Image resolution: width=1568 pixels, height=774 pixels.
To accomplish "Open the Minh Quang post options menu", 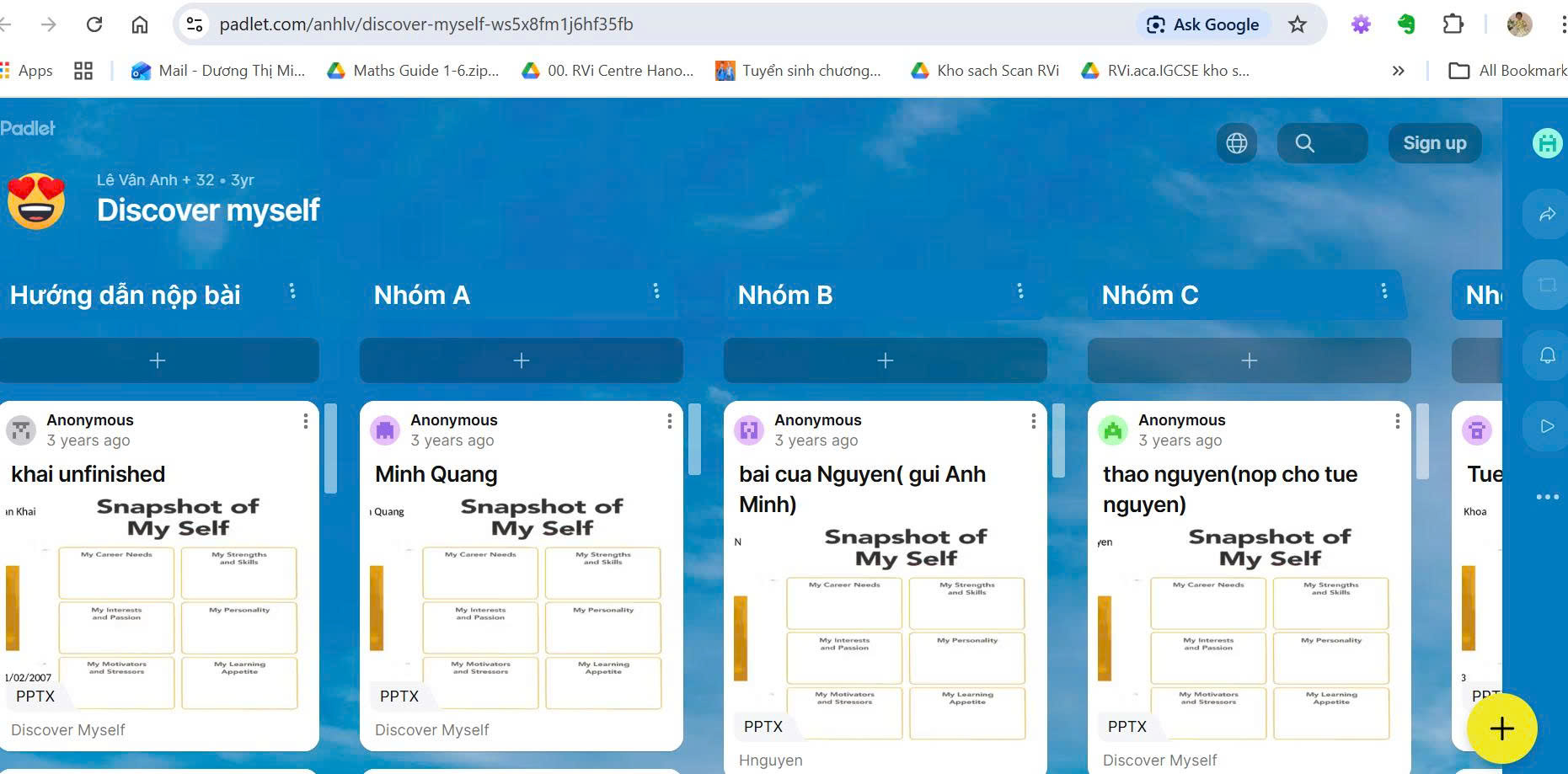I will point(669,421).
